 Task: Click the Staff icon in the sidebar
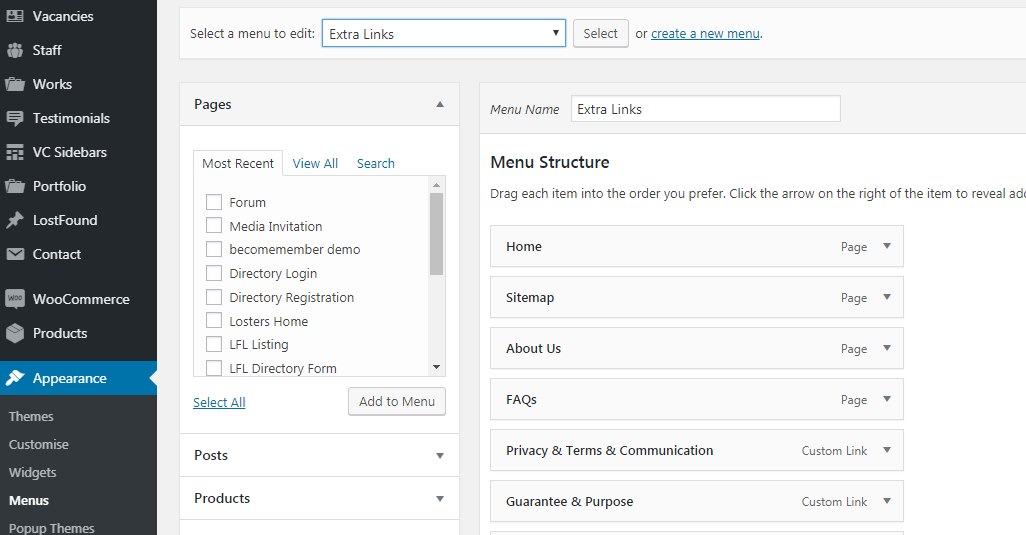point(15,50)
